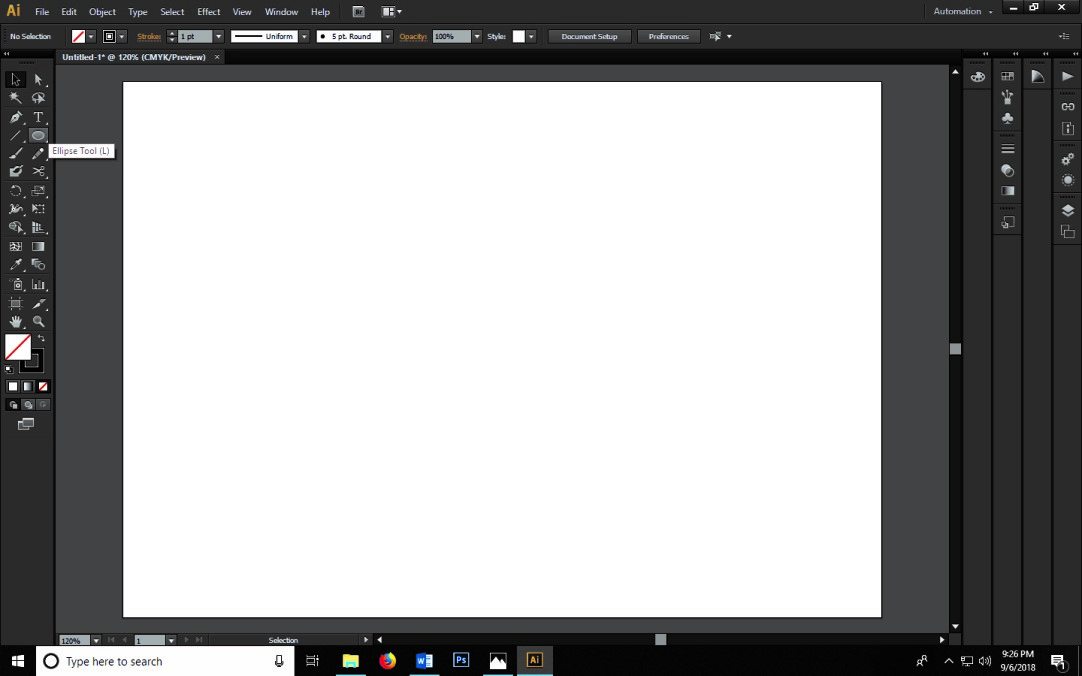The width and height of the screenshot is (1082, 676).
Task: Select the Selection tool arrow
Action: (15, 79)
